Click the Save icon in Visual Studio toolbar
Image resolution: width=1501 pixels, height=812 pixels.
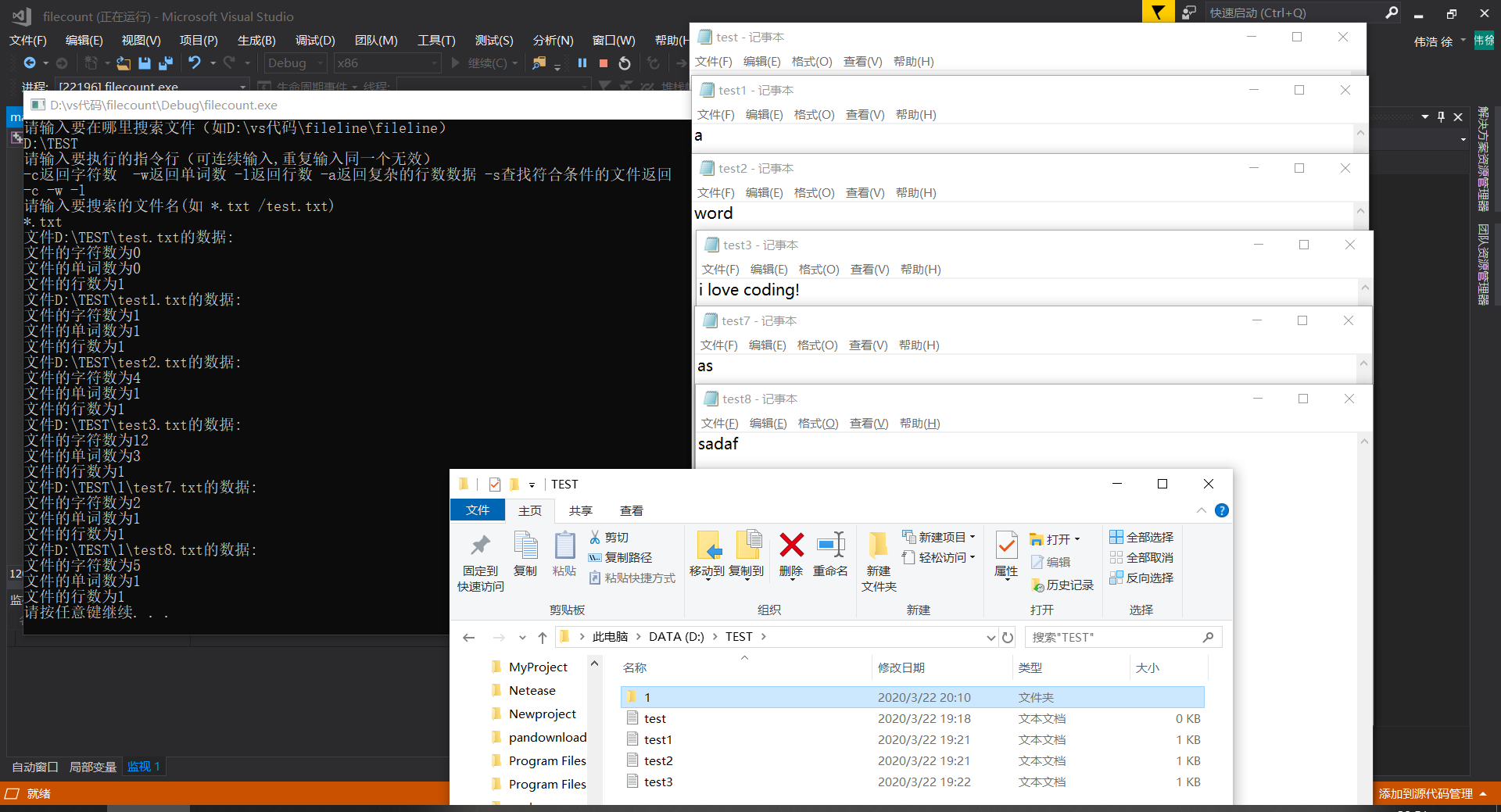145,63
